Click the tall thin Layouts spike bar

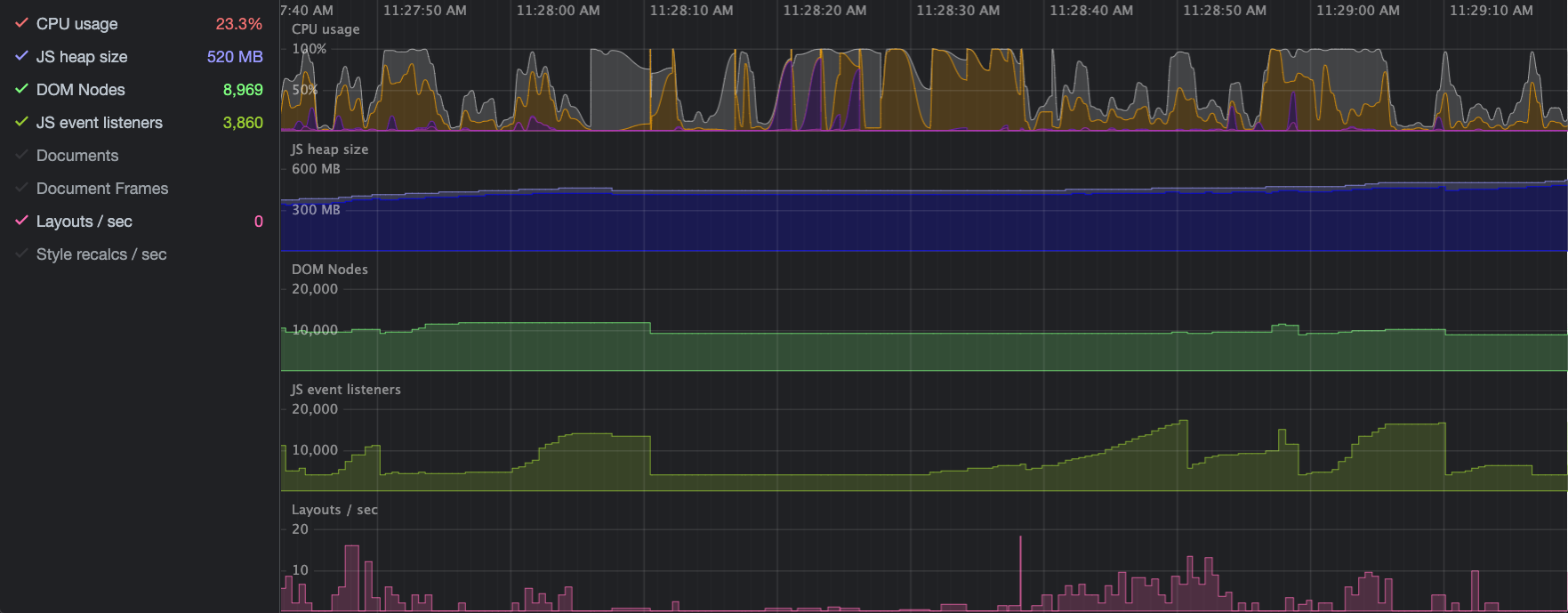1020,573
